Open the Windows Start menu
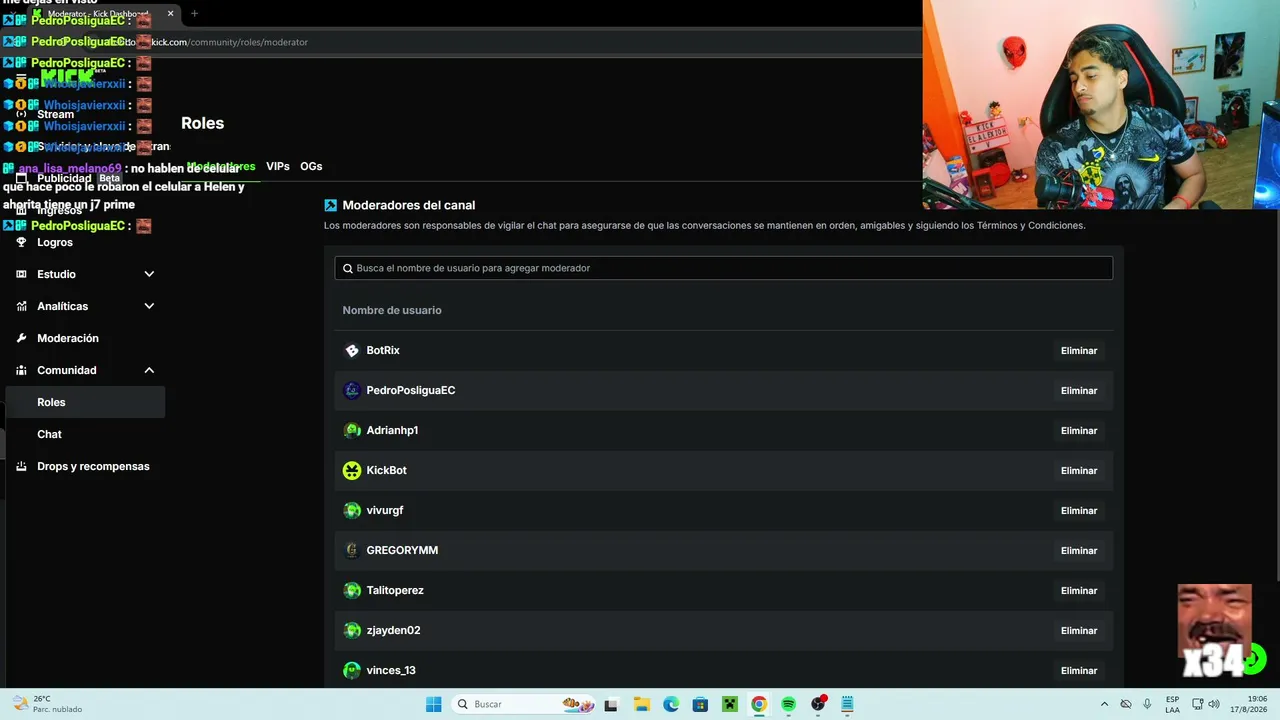 click(x=433, y=704)
